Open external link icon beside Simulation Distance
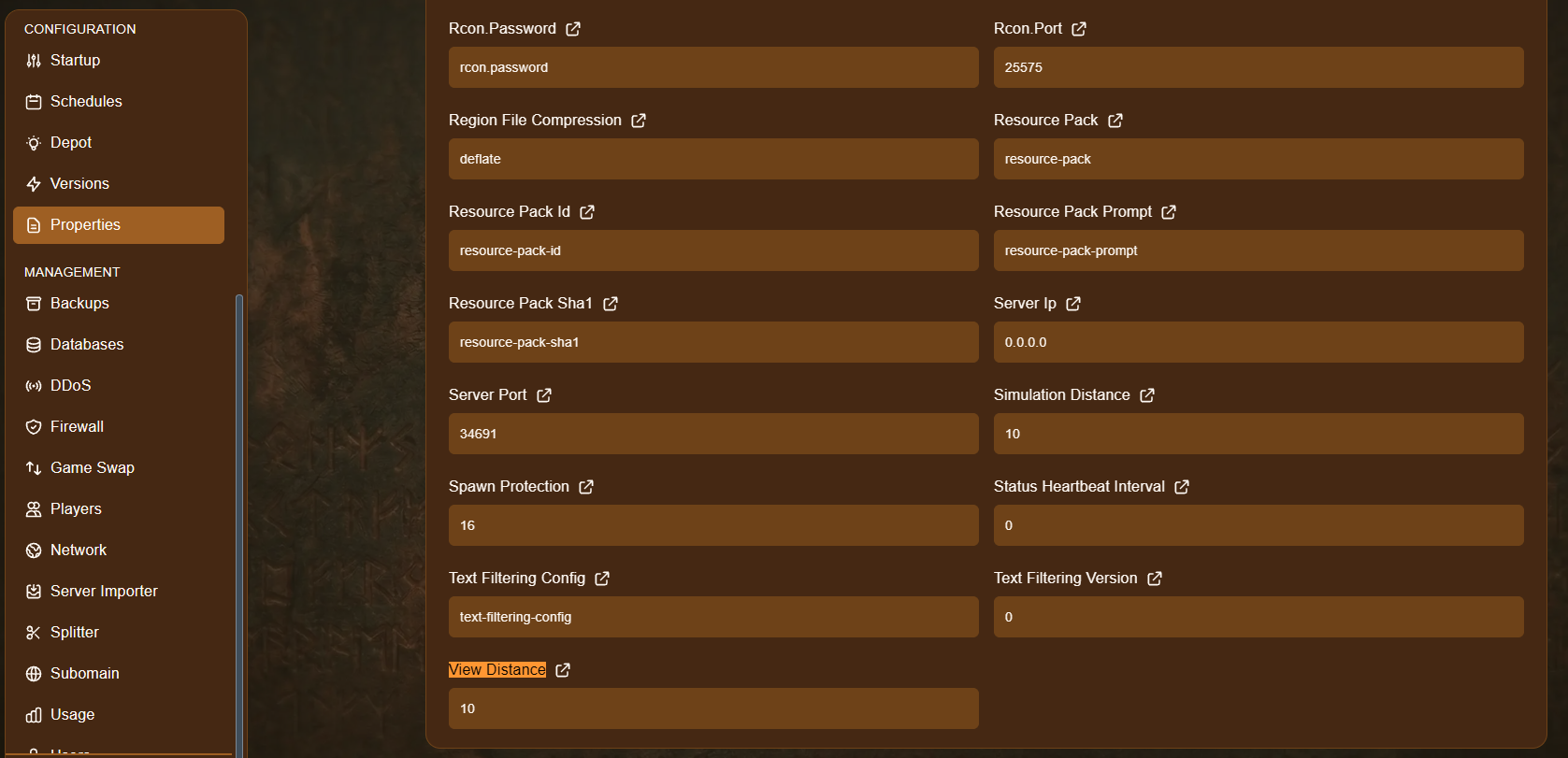This screenshot has height=758, width=1568. [x=1147, y=395]
